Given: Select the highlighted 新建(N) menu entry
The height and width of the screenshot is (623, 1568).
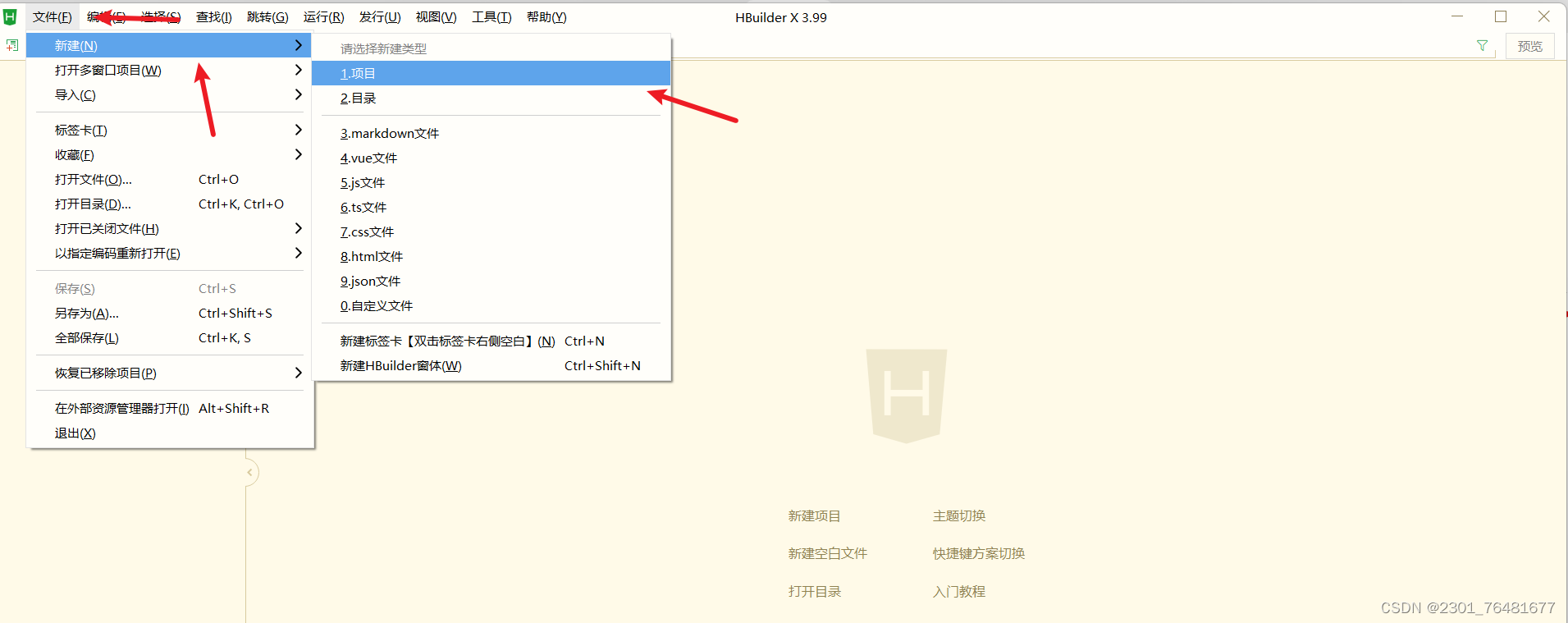Looking at the screenshot, I should [169, 46].
